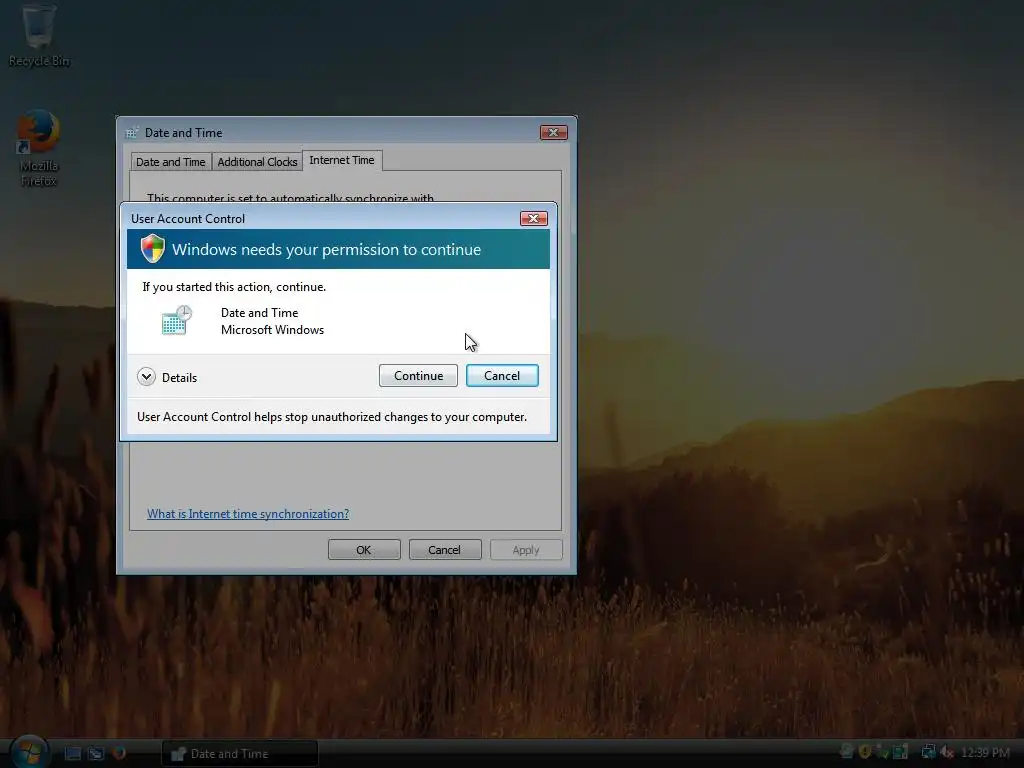
Task: Click 'Windows needs your permission to continue' banner
Action: coord(338,249)
